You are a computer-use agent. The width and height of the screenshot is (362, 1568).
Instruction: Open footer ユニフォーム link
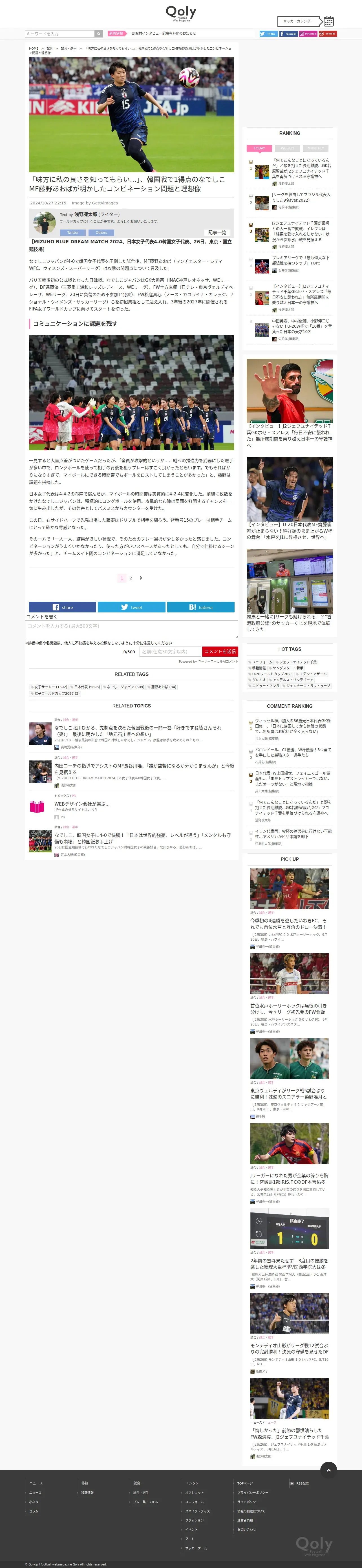click(x=195, y=1502)
